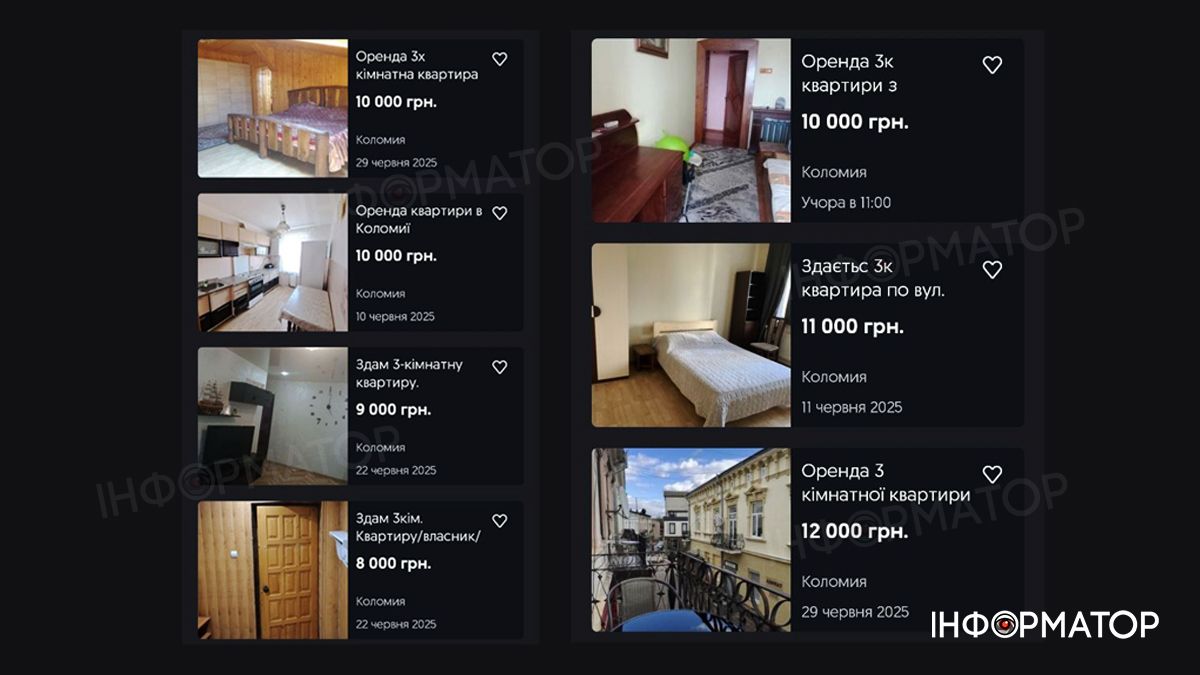Click the 12 000 грн. price text
The height and width of the screenshot is (675, 1200).
[855, 531]
